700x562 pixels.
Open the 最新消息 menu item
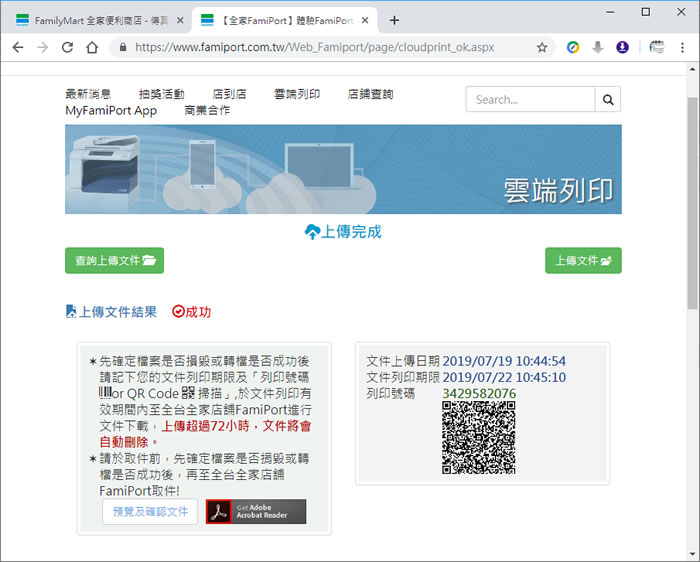(88, 94)
